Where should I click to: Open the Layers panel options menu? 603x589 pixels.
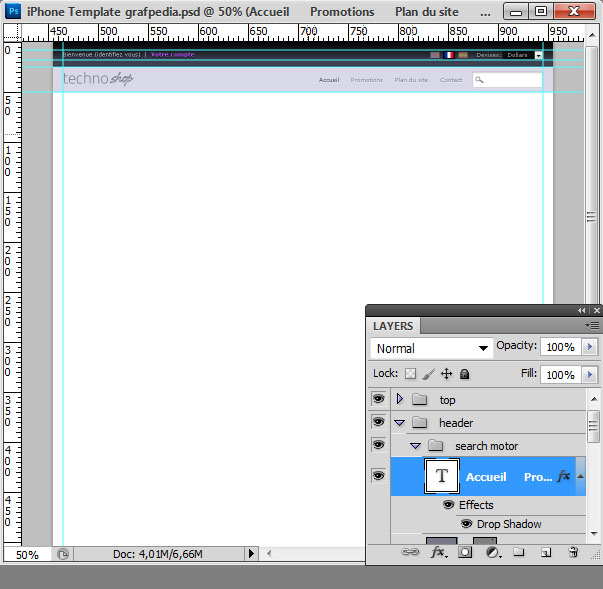592,326
